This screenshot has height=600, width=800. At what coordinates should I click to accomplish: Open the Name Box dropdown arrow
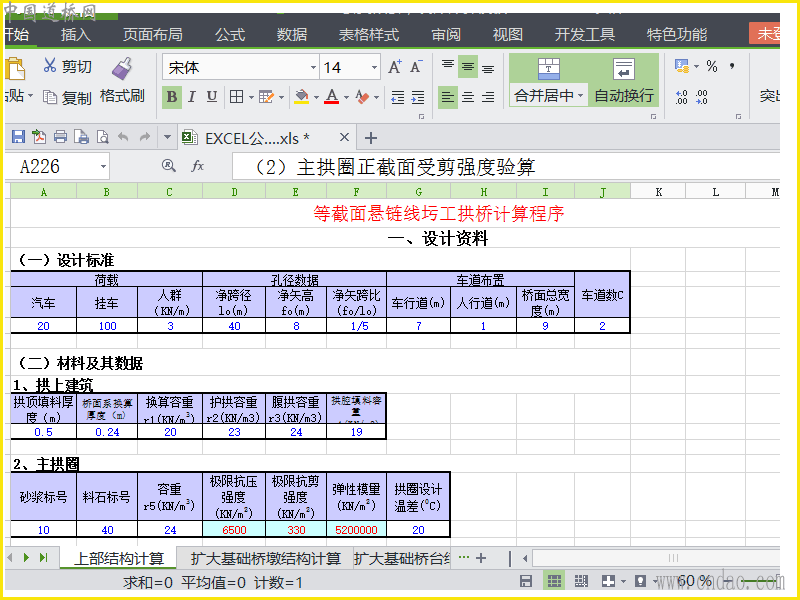(103, 167)
